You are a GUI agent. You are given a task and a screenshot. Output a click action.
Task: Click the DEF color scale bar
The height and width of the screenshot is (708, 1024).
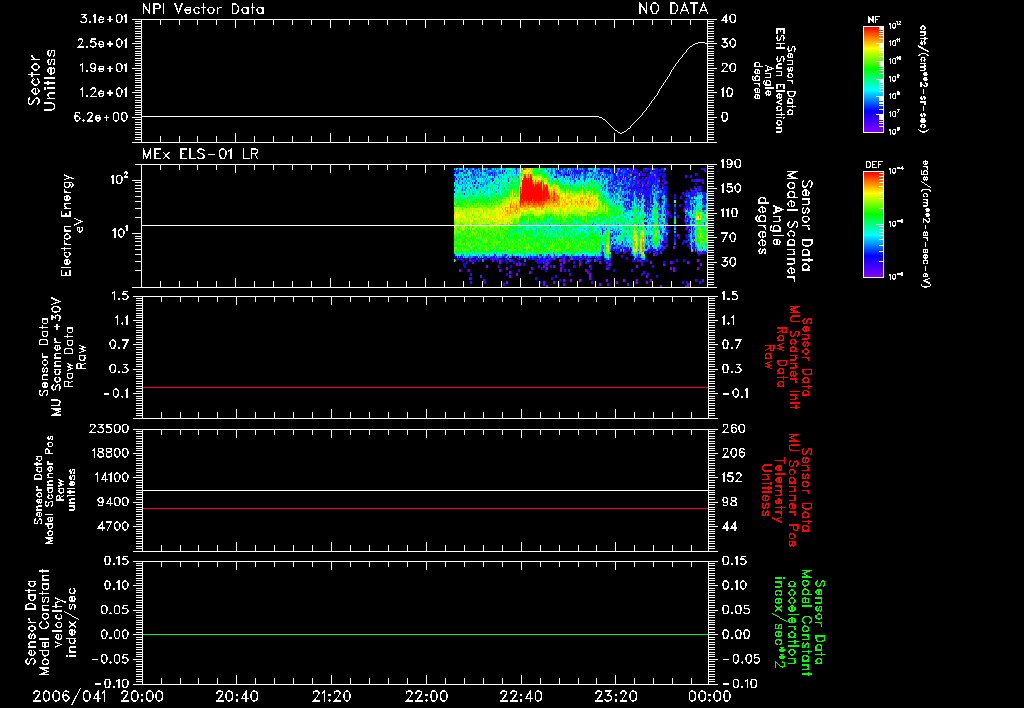[874, 224]
